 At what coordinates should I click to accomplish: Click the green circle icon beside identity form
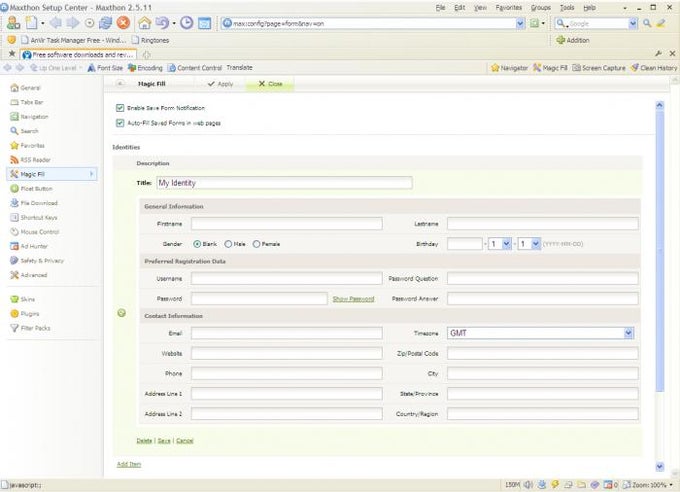pos(122,313)
